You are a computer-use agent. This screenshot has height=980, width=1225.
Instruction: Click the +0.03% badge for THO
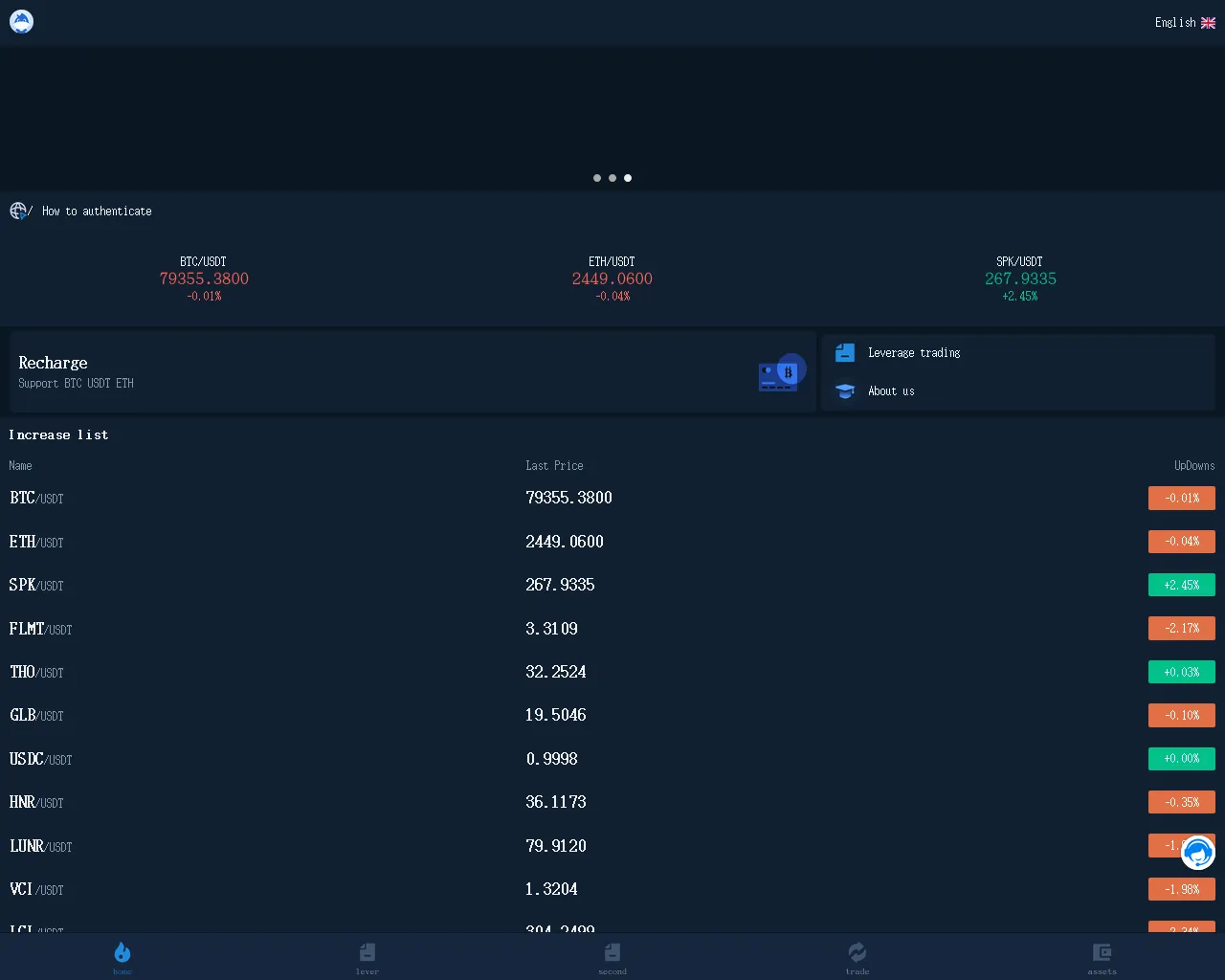(x=1182, y=672)
